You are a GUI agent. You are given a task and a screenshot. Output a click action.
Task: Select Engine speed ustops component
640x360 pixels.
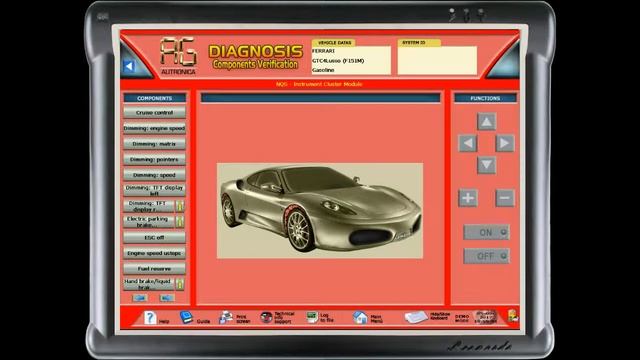[x=154, y=253]
